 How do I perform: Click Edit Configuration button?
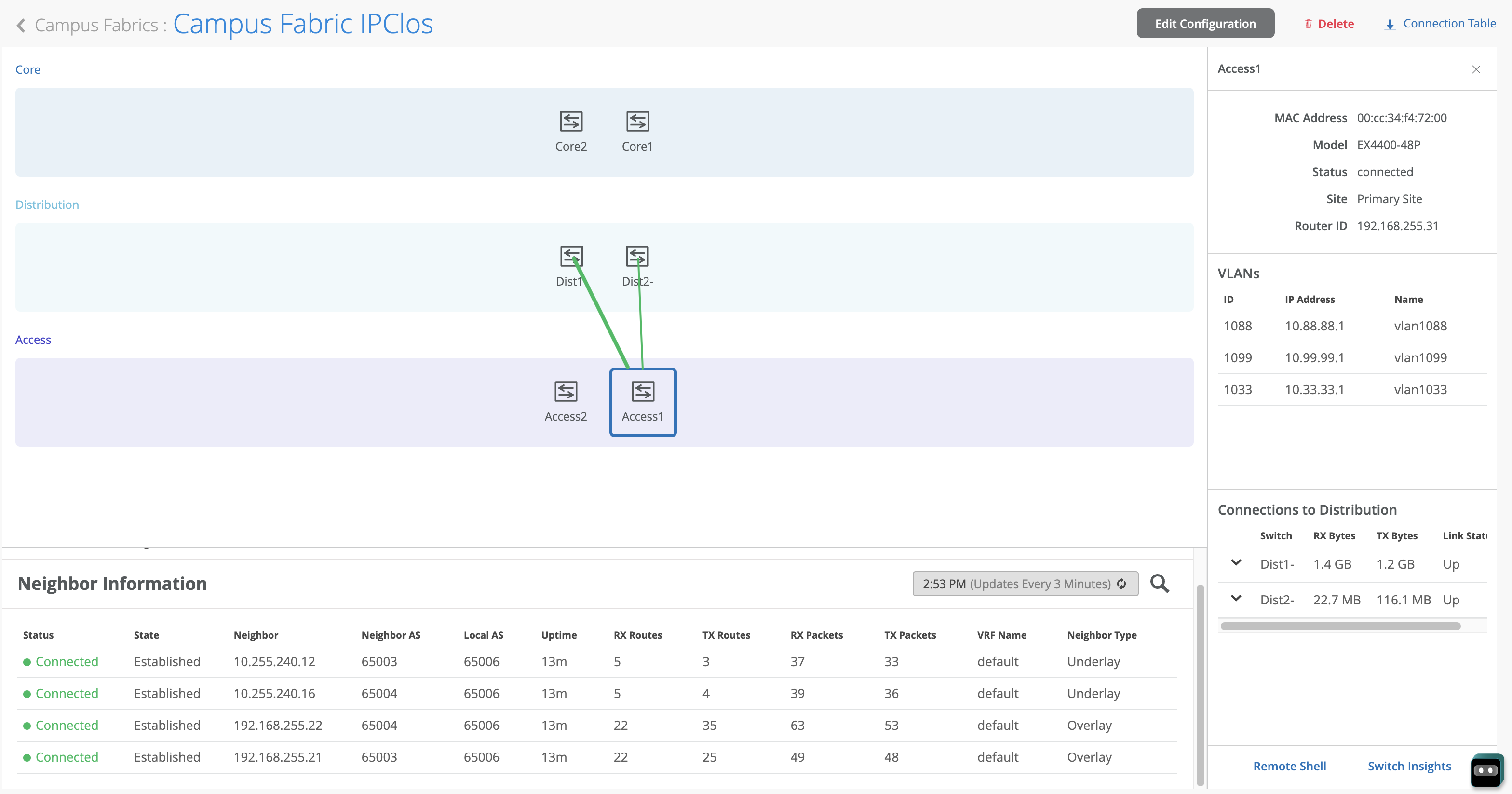click(x=1205, y=24)
